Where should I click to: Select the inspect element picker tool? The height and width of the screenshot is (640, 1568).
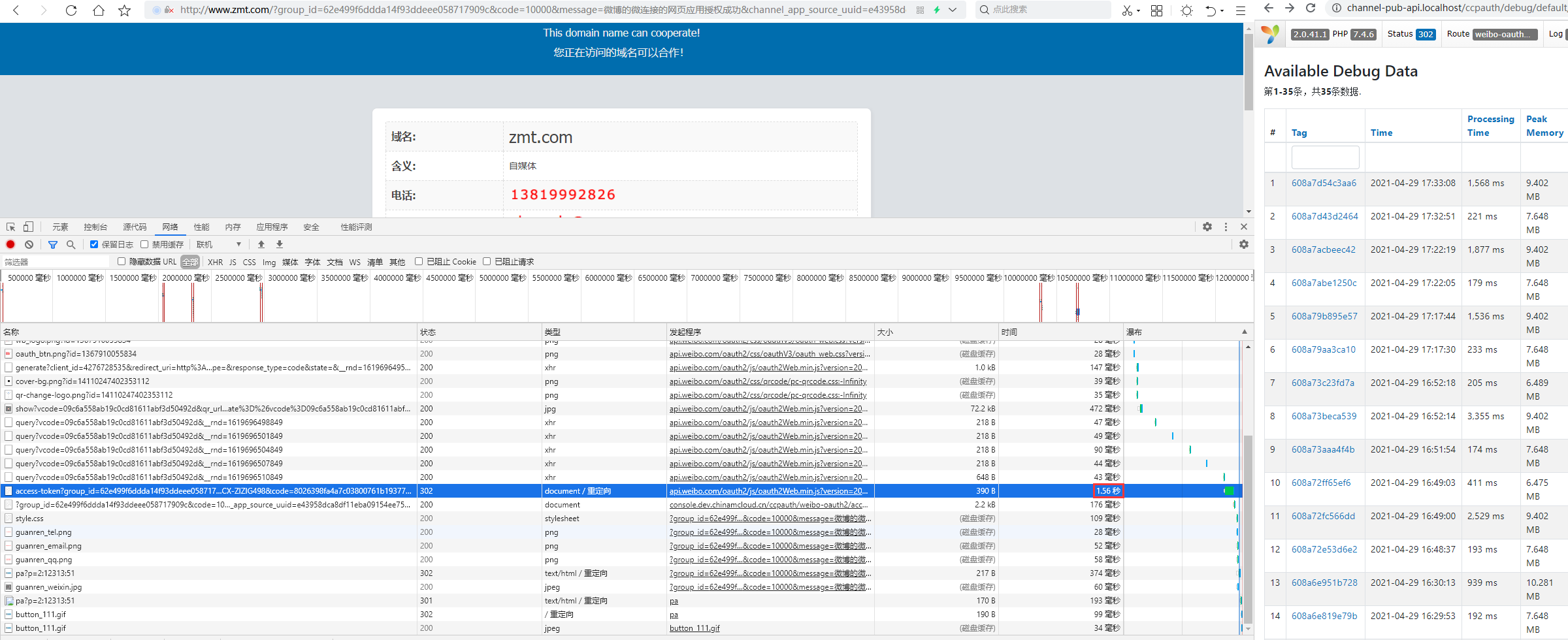click(11, 227)
